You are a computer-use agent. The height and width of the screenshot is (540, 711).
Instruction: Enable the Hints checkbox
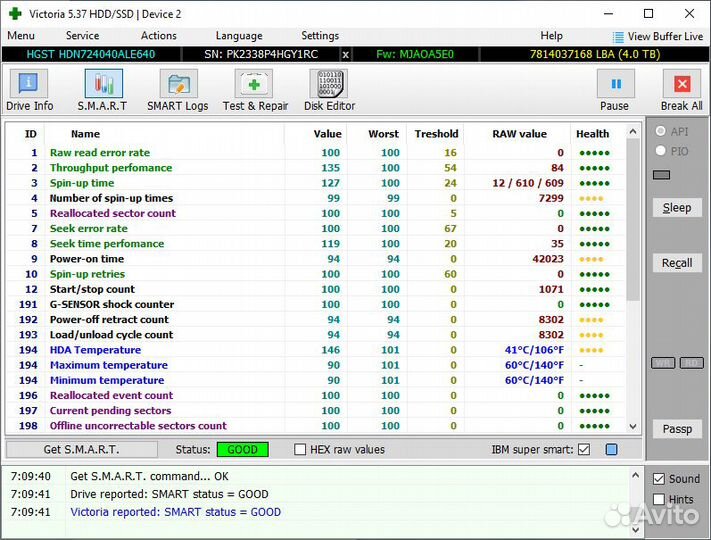[658, 499]
